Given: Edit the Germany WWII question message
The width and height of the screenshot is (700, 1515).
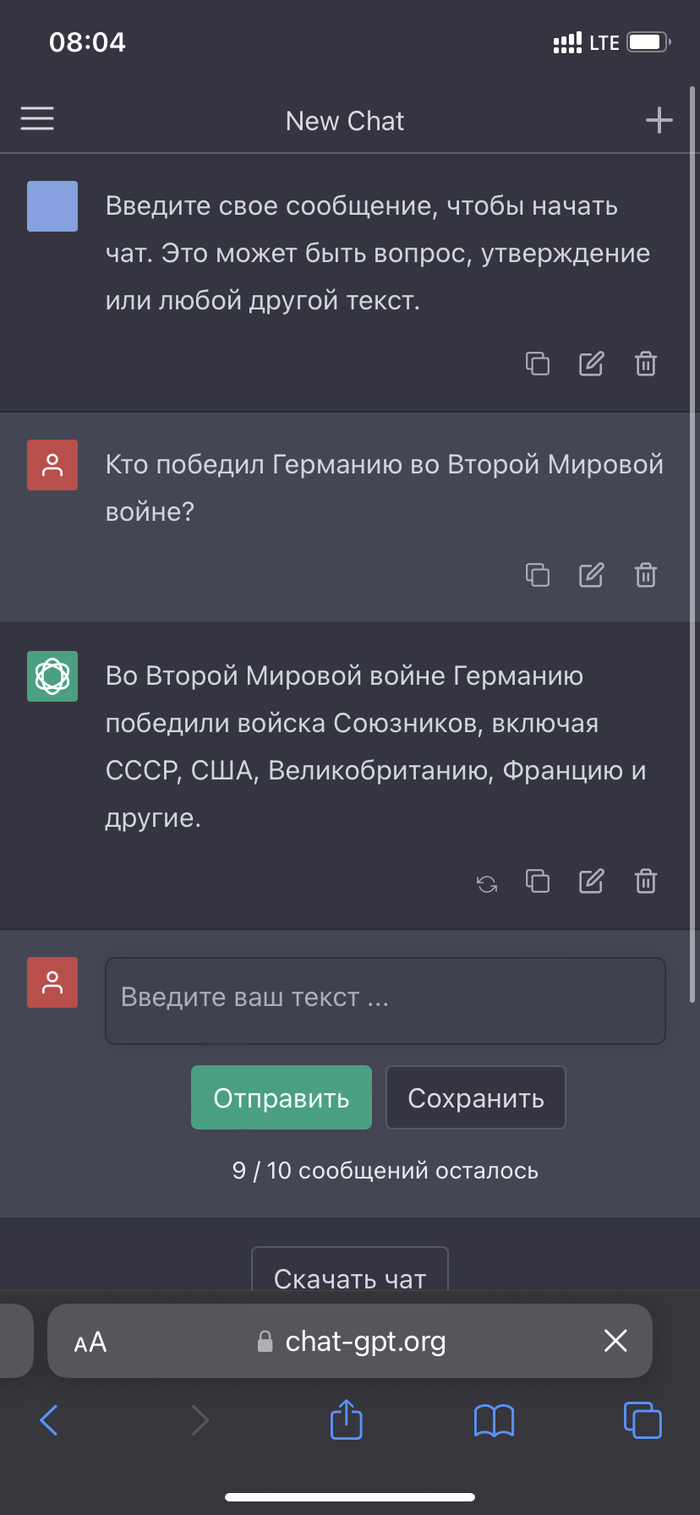Looking at the screenshot, I should coord(592,574).
